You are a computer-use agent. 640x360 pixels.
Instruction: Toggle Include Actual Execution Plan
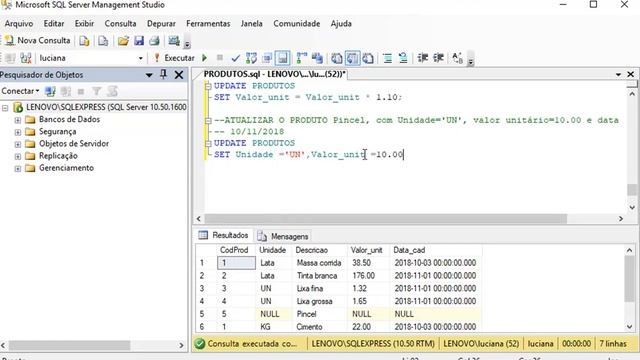[x=302, y=58]
